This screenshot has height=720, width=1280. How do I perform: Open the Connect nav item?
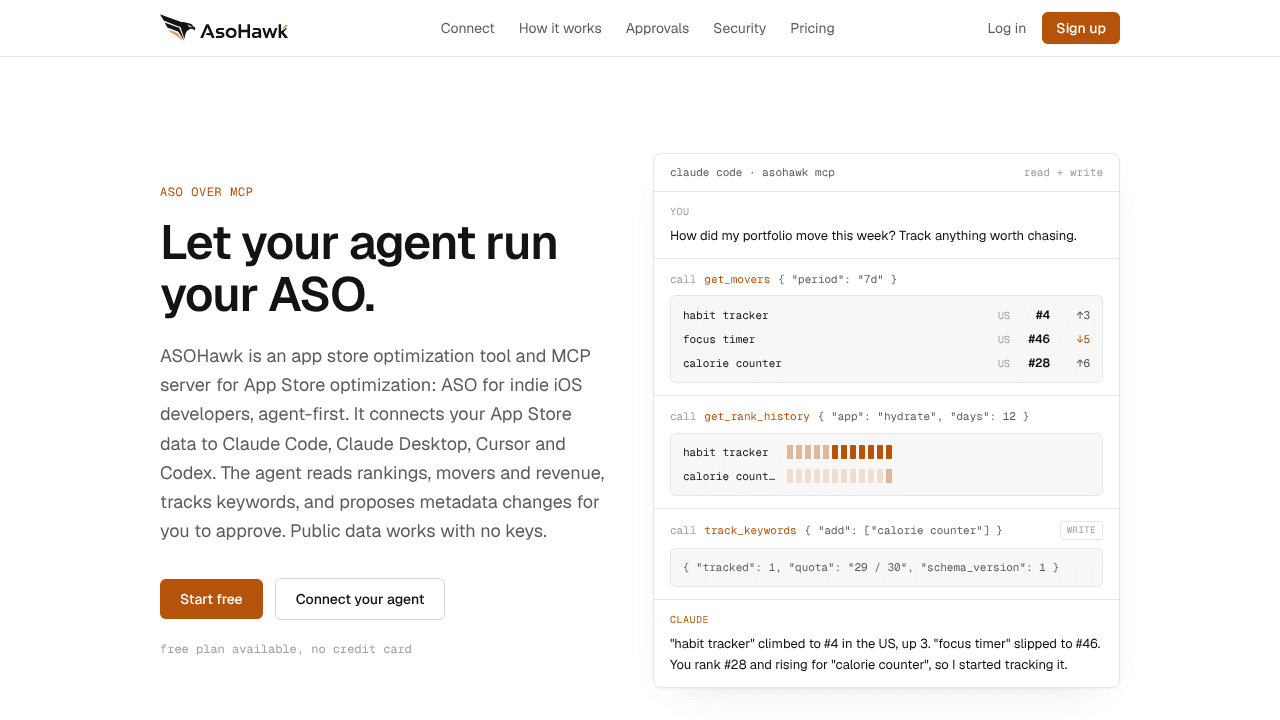point(467,28)
